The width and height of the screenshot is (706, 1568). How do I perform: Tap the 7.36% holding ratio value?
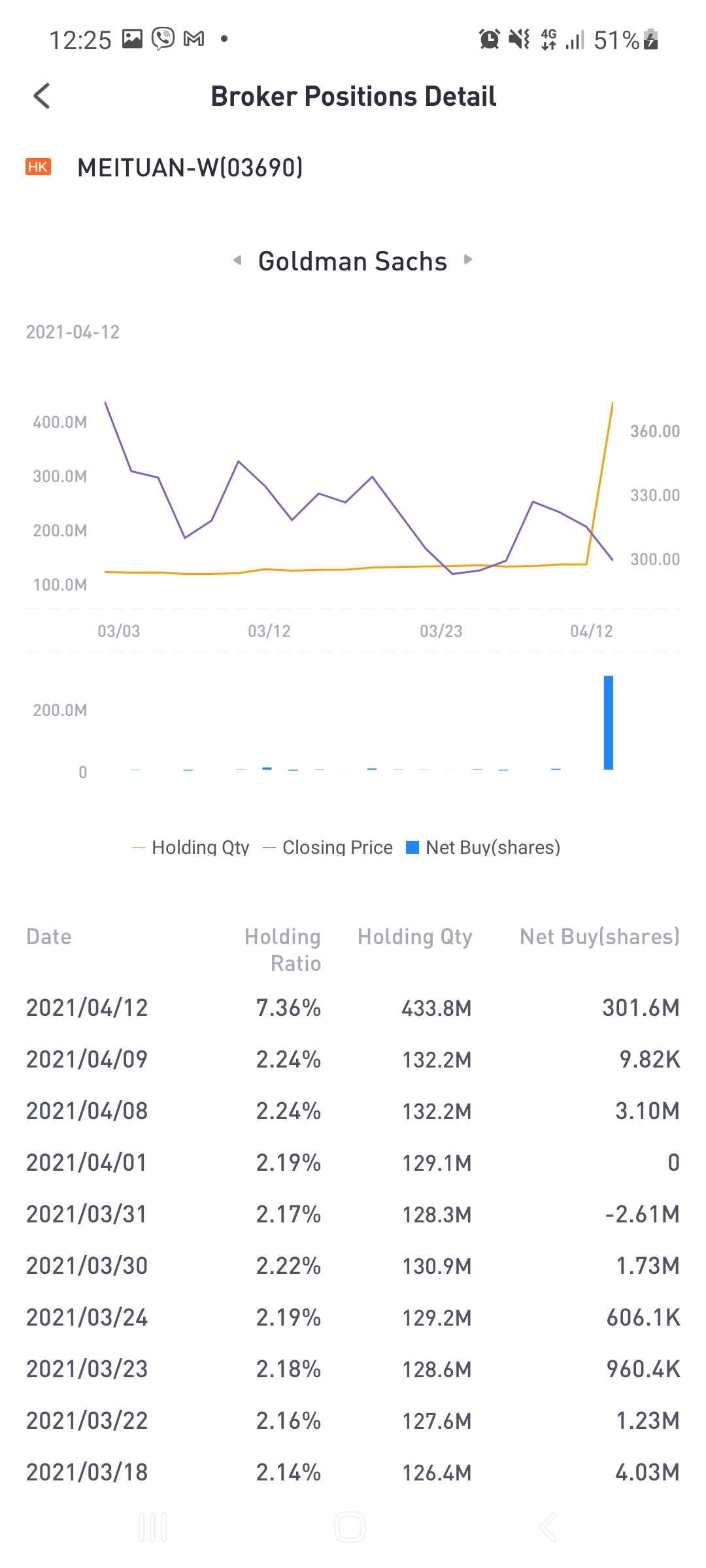[288, 1007]
